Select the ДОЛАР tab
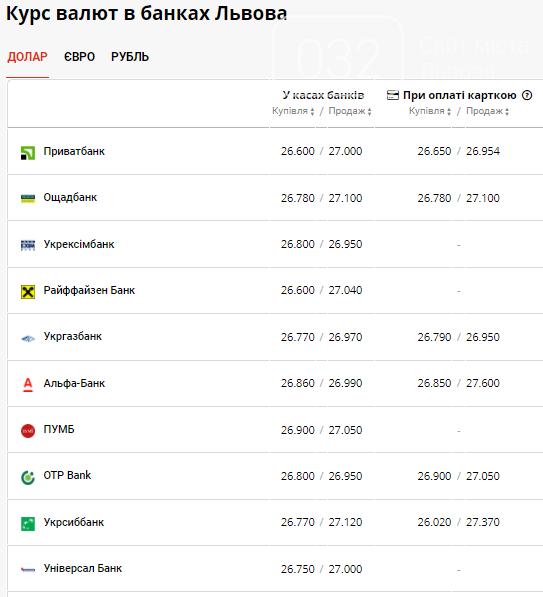Image resolution: width=543 pixels, height=597 pixels. (x=27, y=57)
